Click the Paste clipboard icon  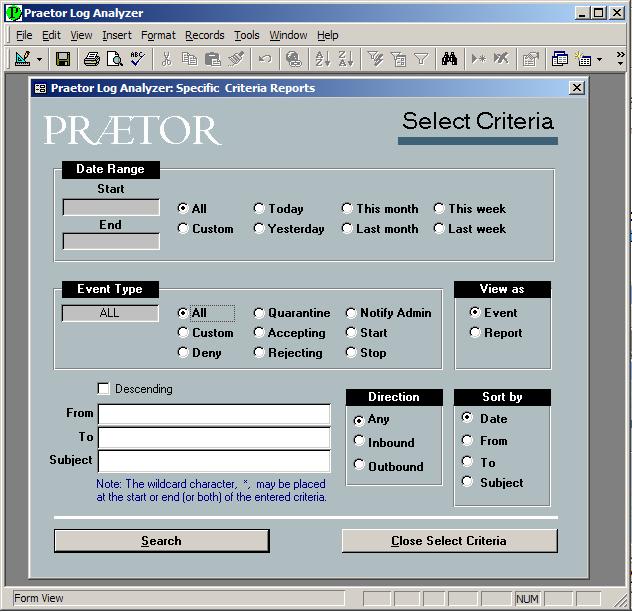click(212, 59)
